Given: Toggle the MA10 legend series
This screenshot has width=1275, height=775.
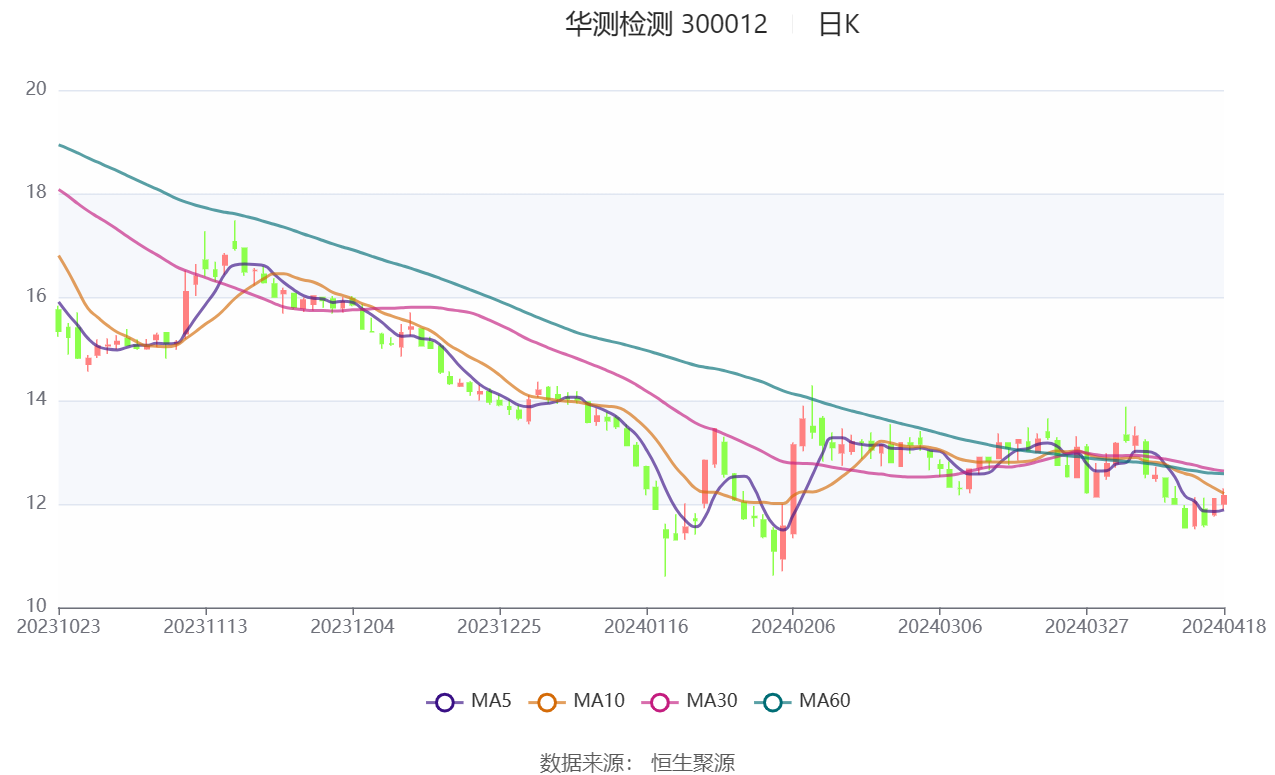Looking at the screenshot, I should click(577, 701).
